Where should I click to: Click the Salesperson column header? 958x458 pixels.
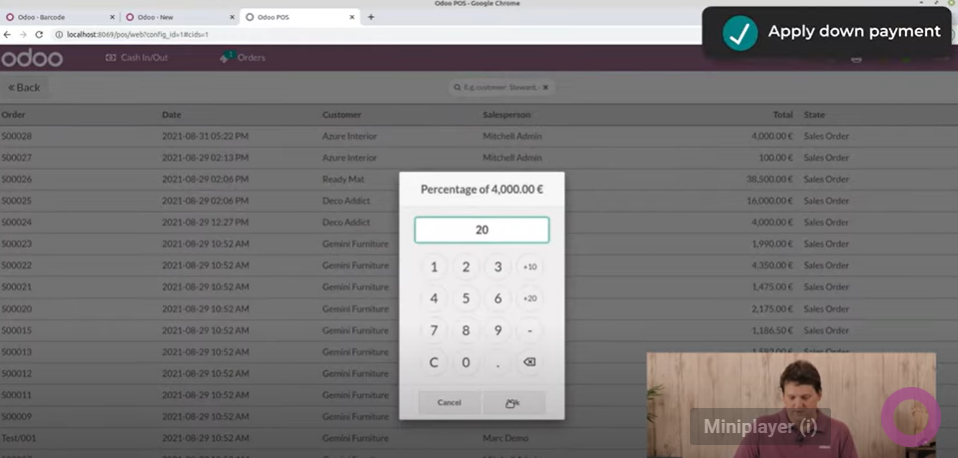click(x=506, y=115)
